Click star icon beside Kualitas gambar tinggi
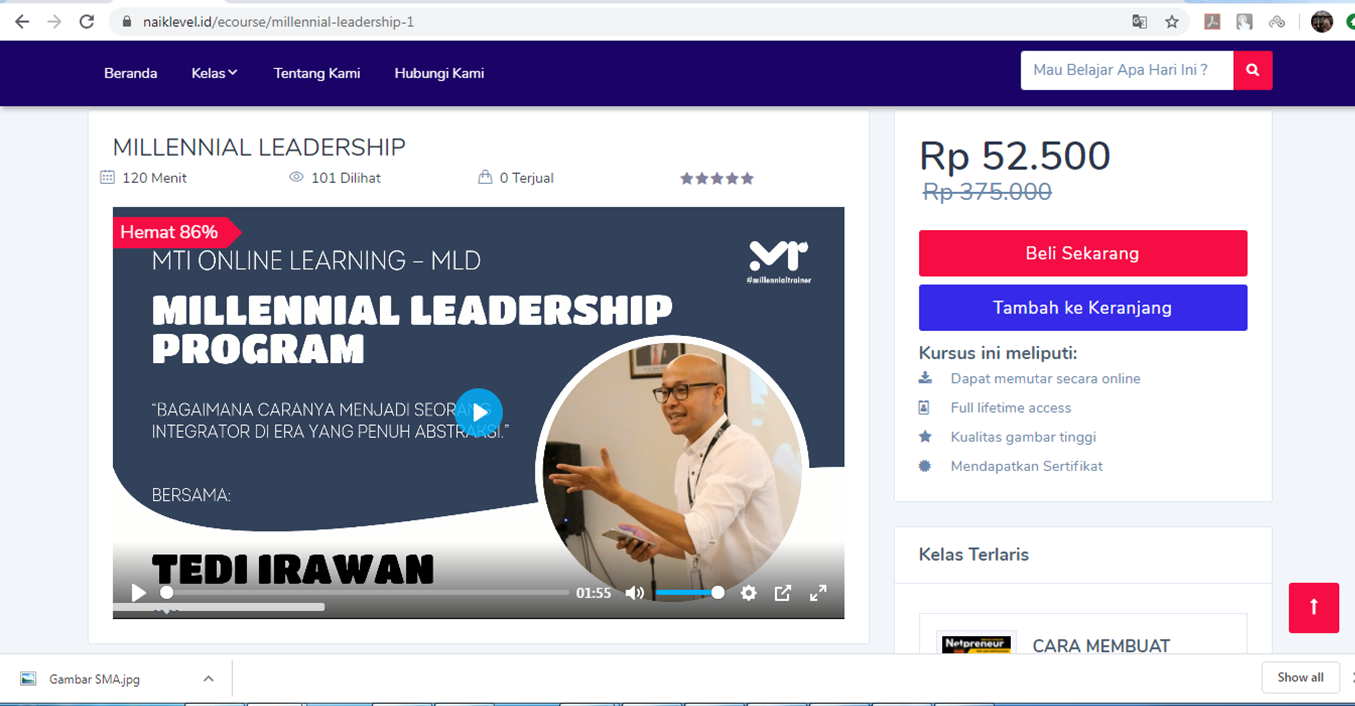The width and height of the screenshot is (1355, 706). 925,436
